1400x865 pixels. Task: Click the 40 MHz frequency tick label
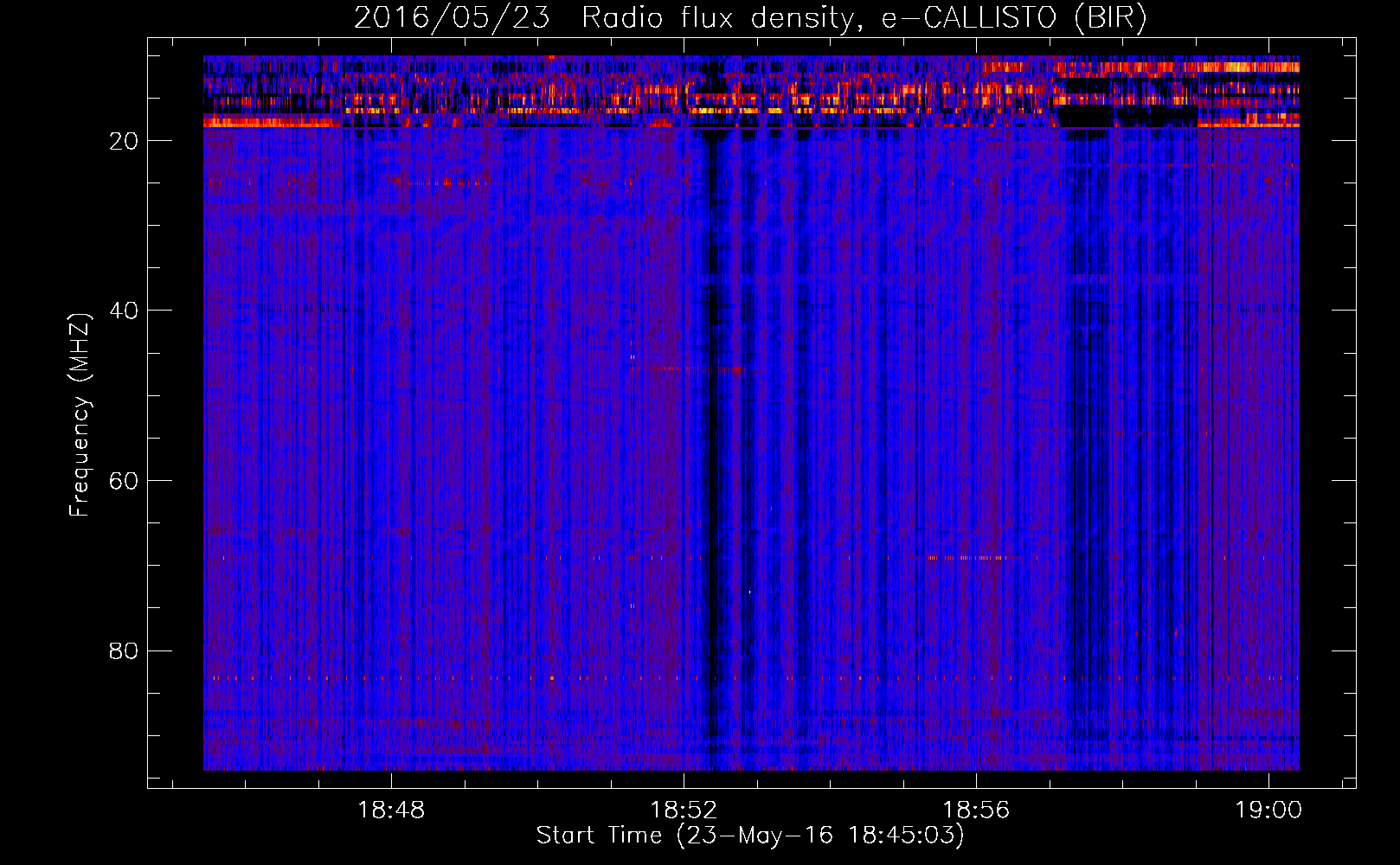(x=124, y=311)
